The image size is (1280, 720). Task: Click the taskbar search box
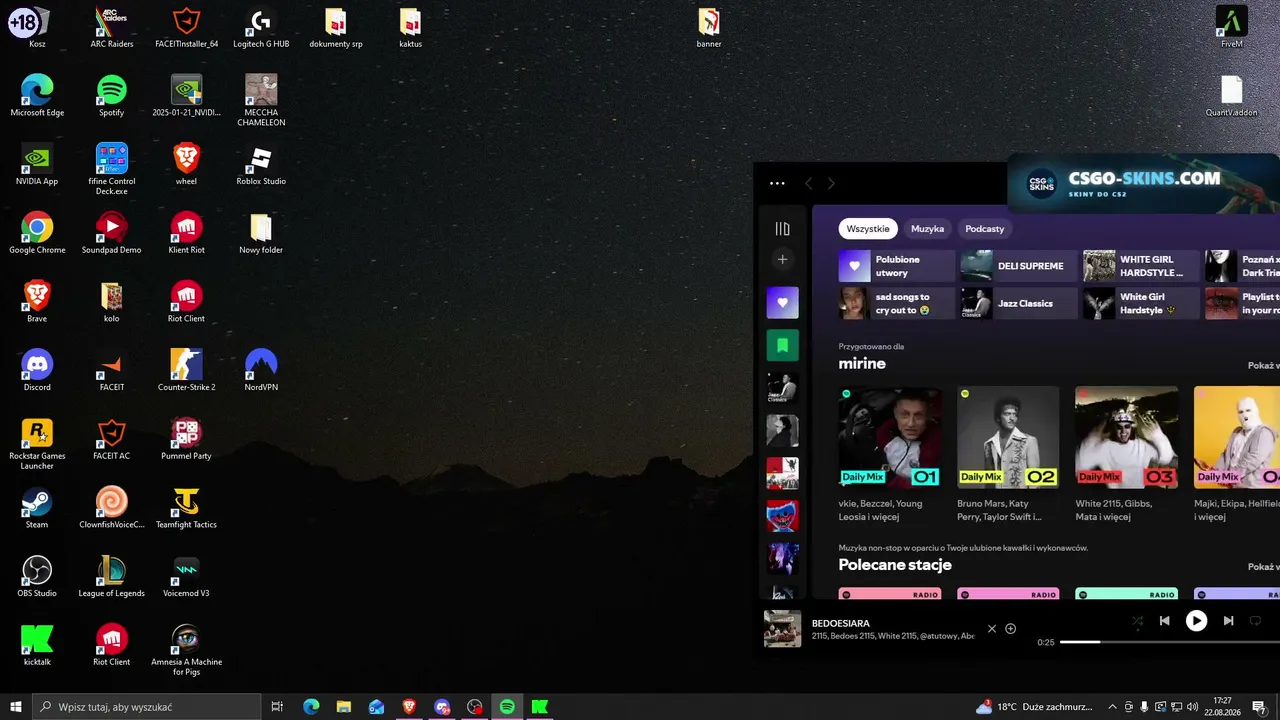pyautogui.click(x=147, y=707)
